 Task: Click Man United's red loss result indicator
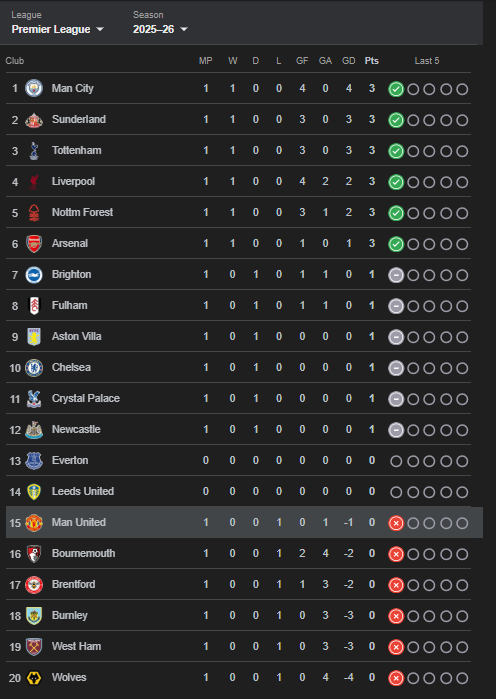point(396,523)
